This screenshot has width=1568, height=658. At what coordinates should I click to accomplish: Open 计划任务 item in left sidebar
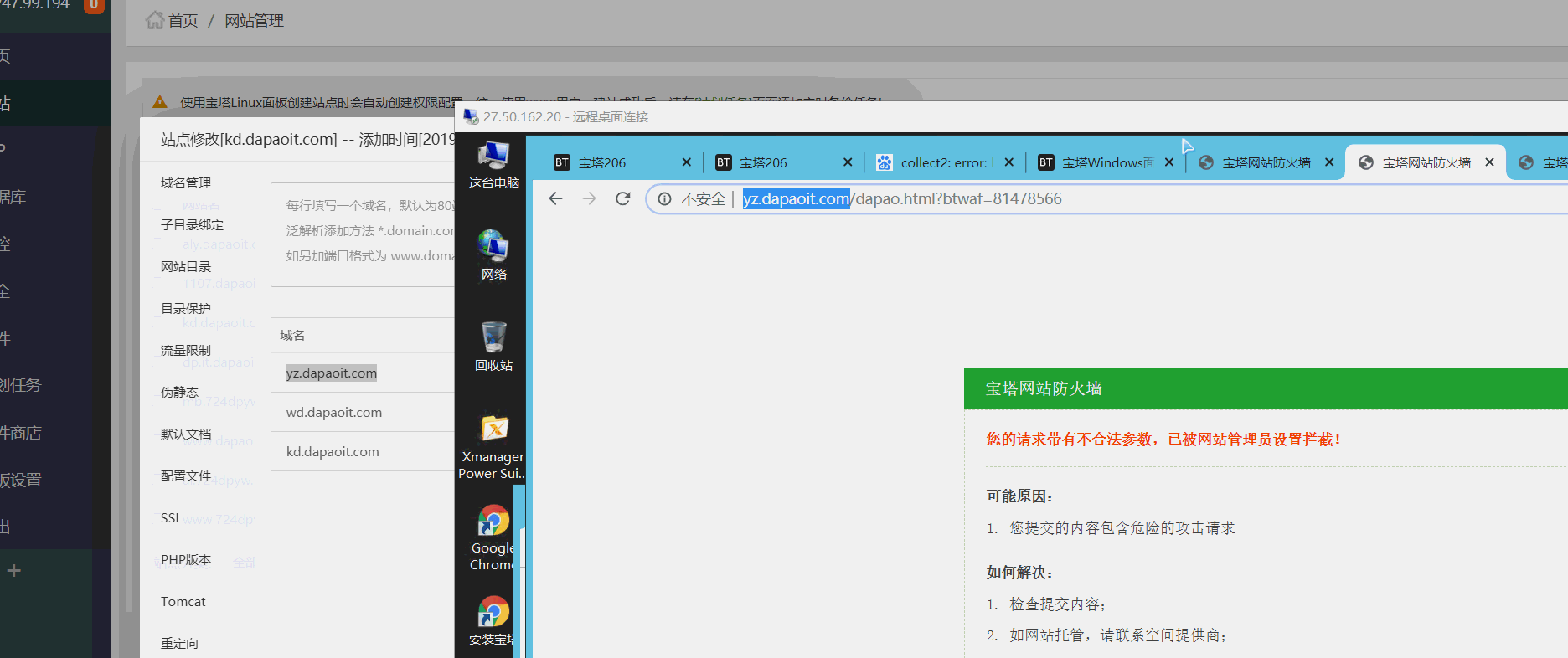(x=20, y=385)
